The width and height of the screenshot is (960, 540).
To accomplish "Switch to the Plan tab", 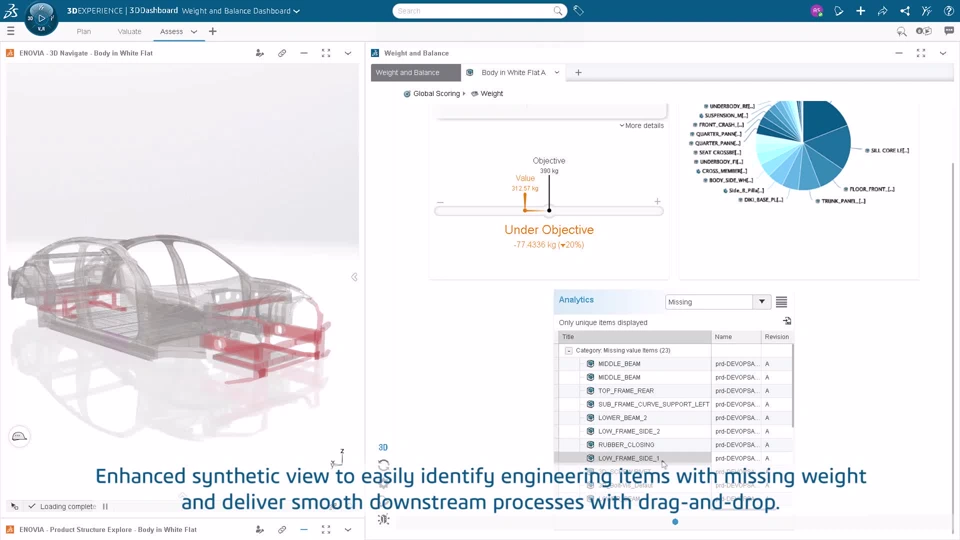I will click(x=84, y=31).
